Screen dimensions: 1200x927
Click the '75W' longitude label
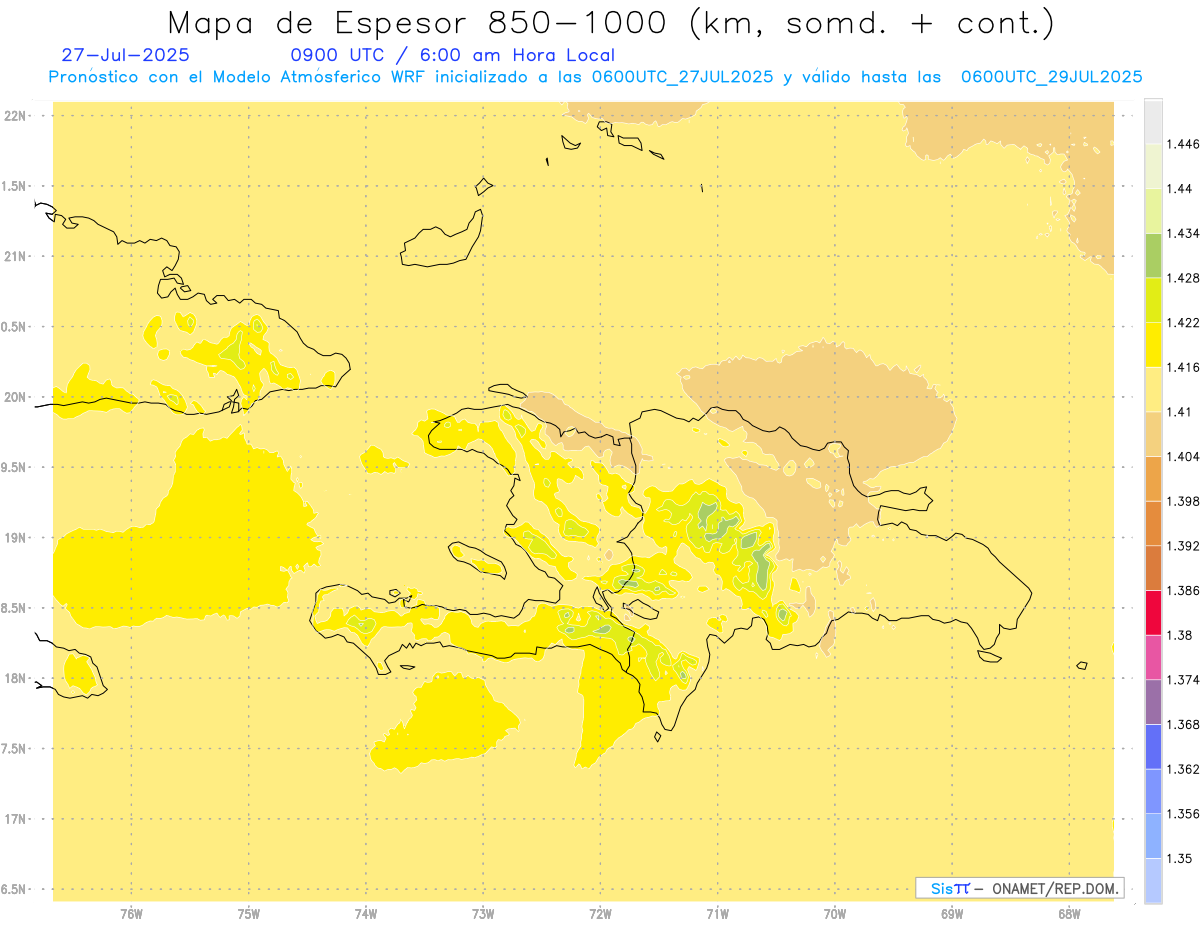click(x=249, y=914)
